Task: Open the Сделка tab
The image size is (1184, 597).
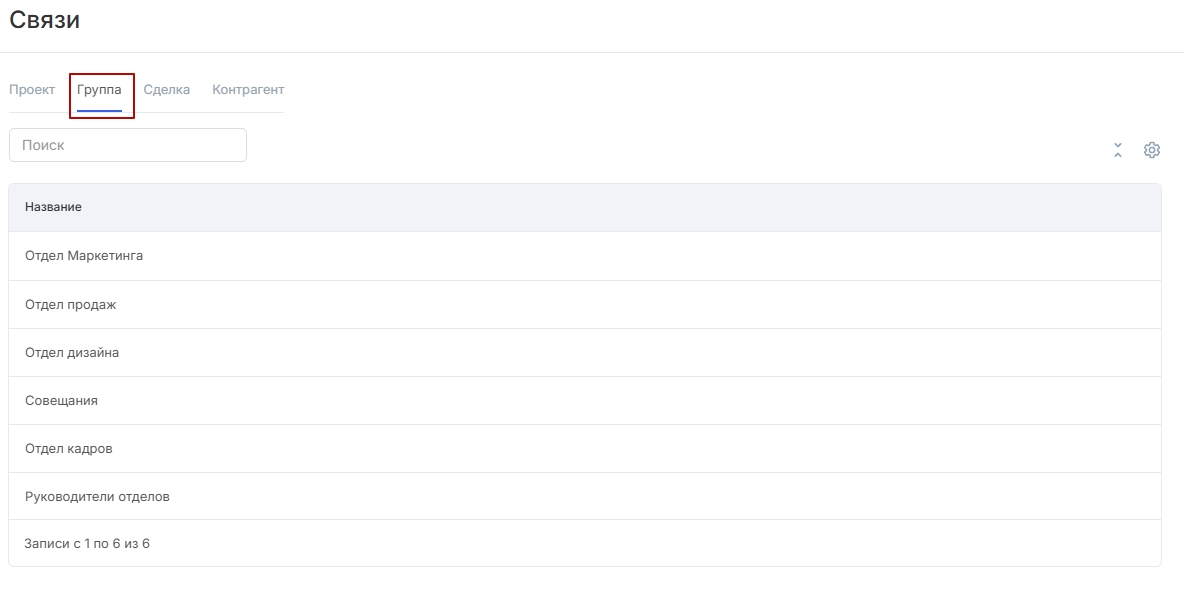Action: [x=167, y=90]
